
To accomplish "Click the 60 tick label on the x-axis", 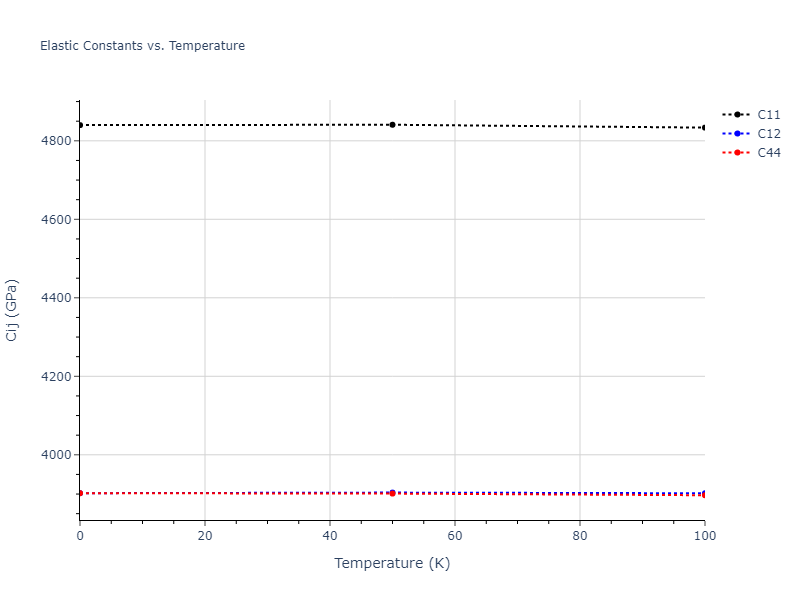I will click(x=454, y=536).
